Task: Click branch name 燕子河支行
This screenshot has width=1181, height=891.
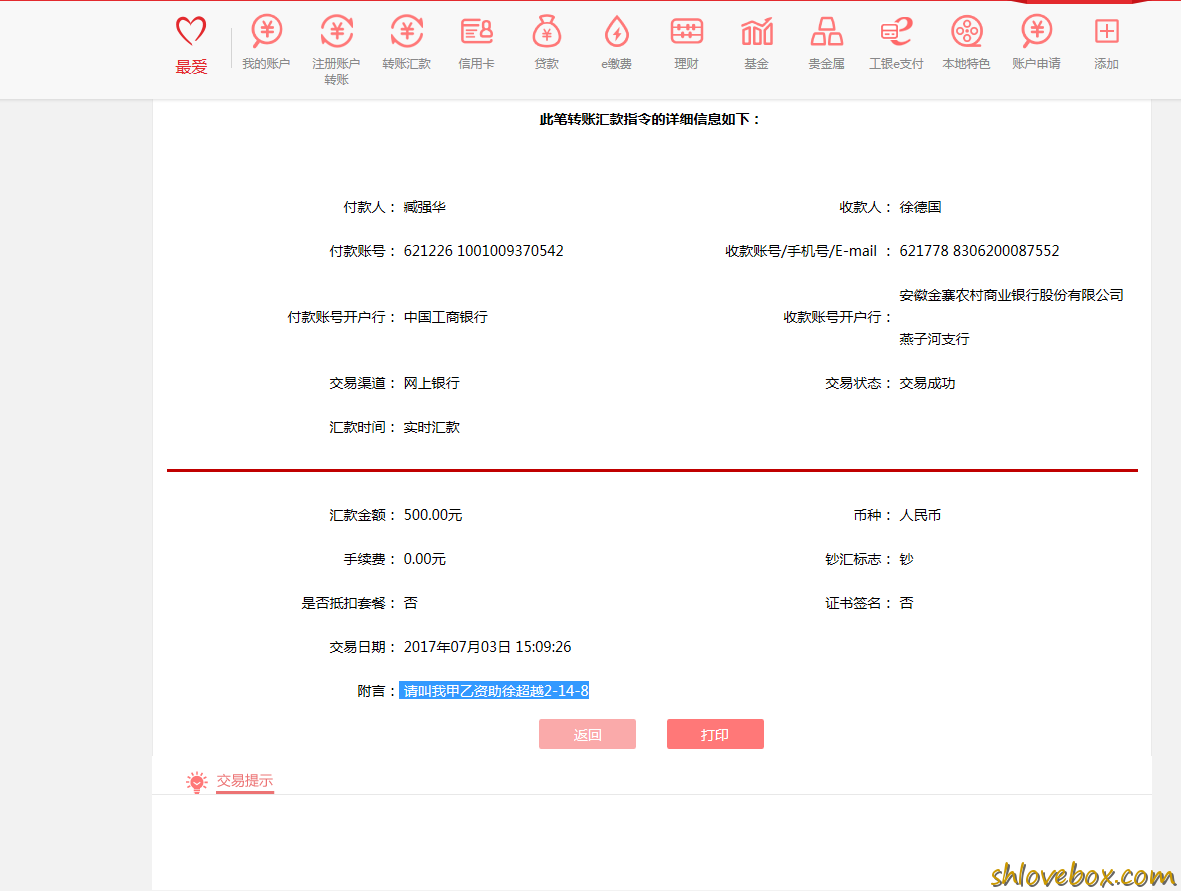Action: click(934, 339)
